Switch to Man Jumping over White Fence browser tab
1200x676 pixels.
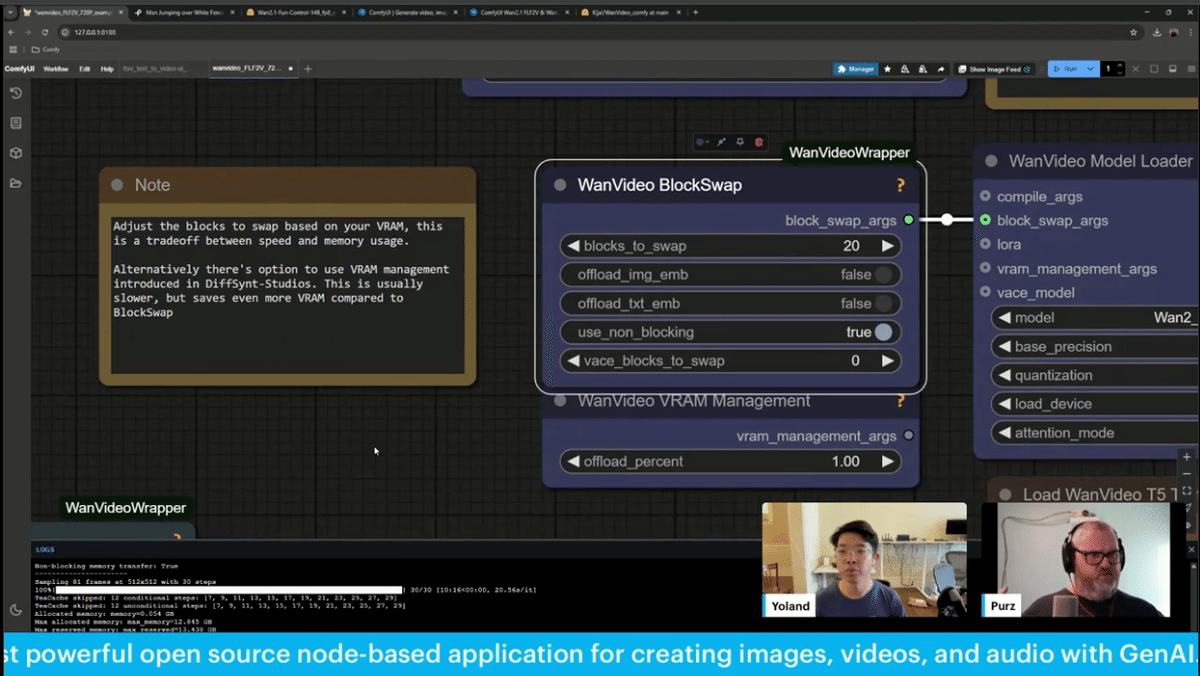tap(184, 12)
